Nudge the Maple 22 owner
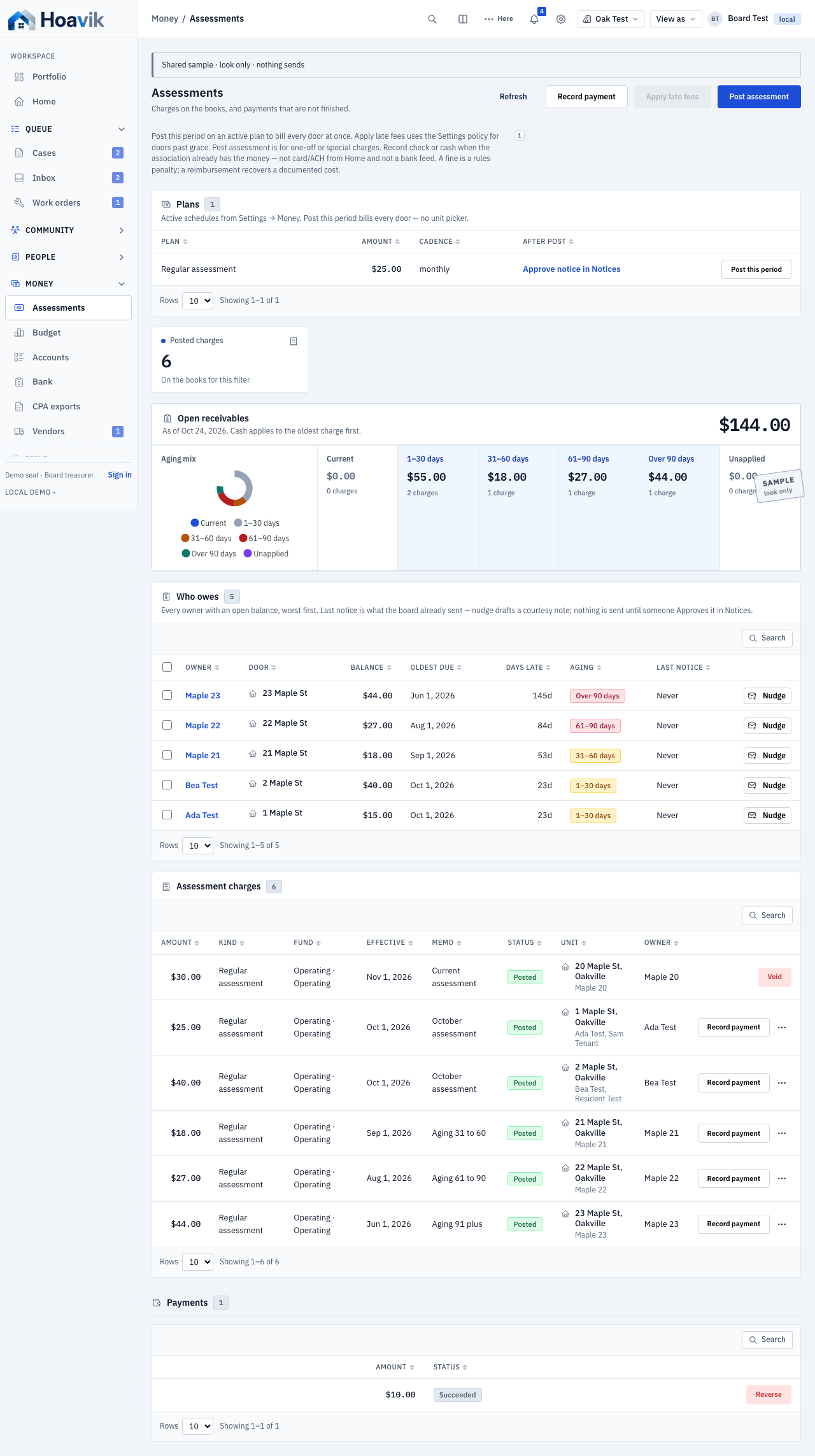The height and width of the screenshot is (1456, 815). tap(767, 726)
